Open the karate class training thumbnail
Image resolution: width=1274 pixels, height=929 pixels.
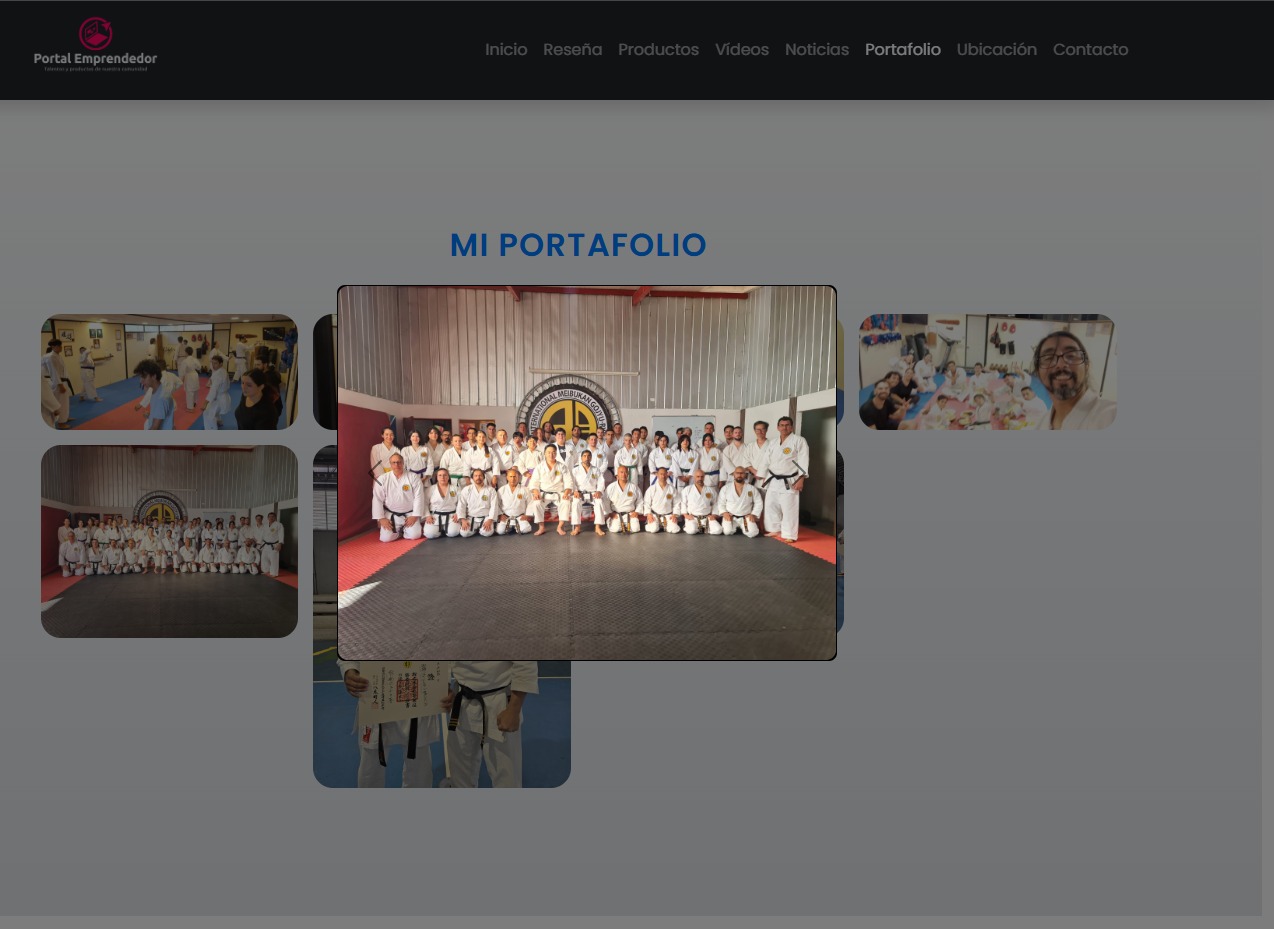(169, 372)
